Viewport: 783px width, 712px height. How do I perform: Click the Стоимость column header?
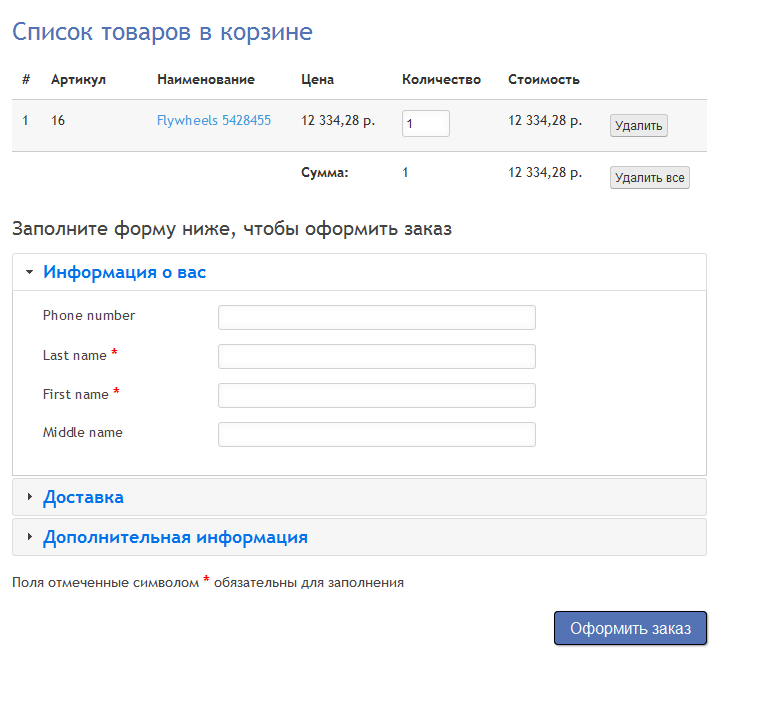[543, 79]
